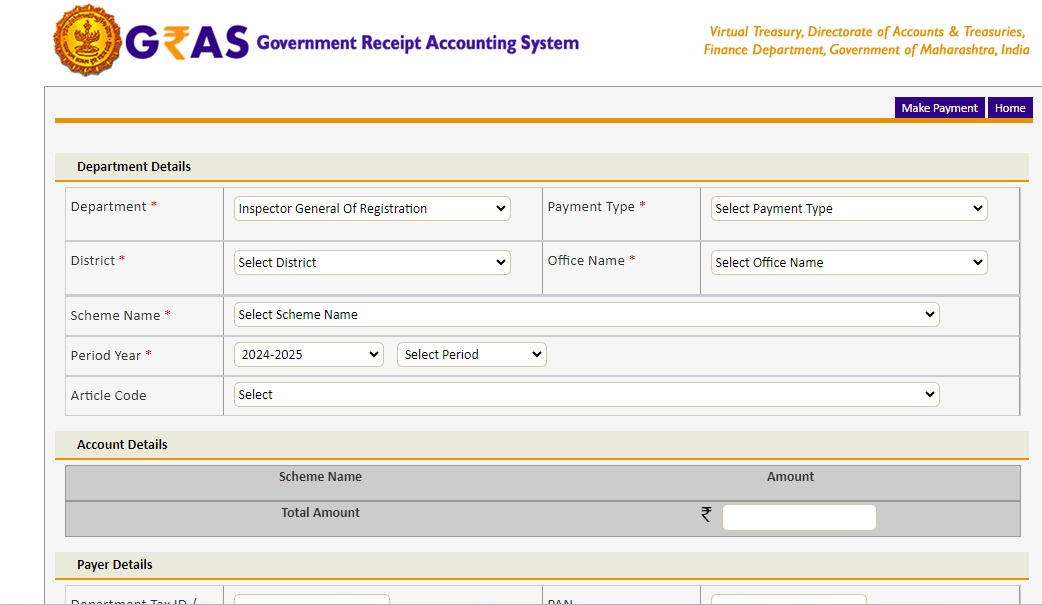Change the 2024-2025 period year dropdown
1042x605 pixels.
tap(308, 355)
